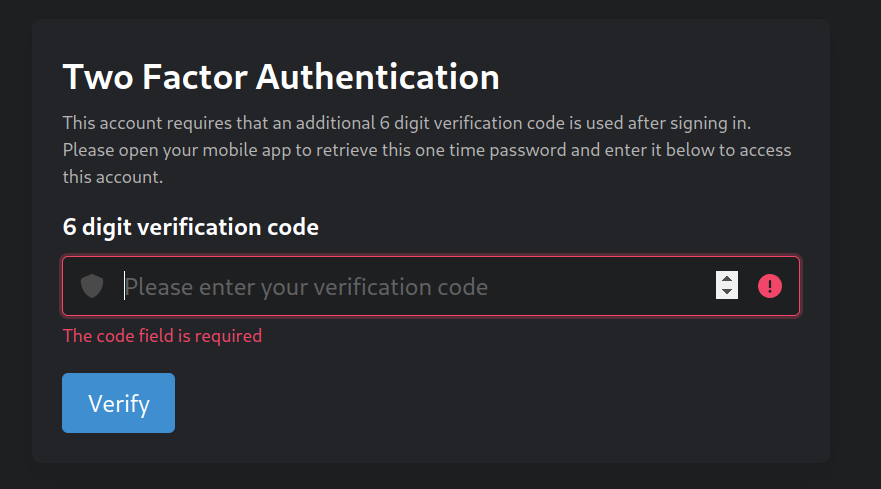The width and height of the screenshot is (881, 489).
Task: Decrement the code with the spinner down arrow
Action: coord(726,292)
